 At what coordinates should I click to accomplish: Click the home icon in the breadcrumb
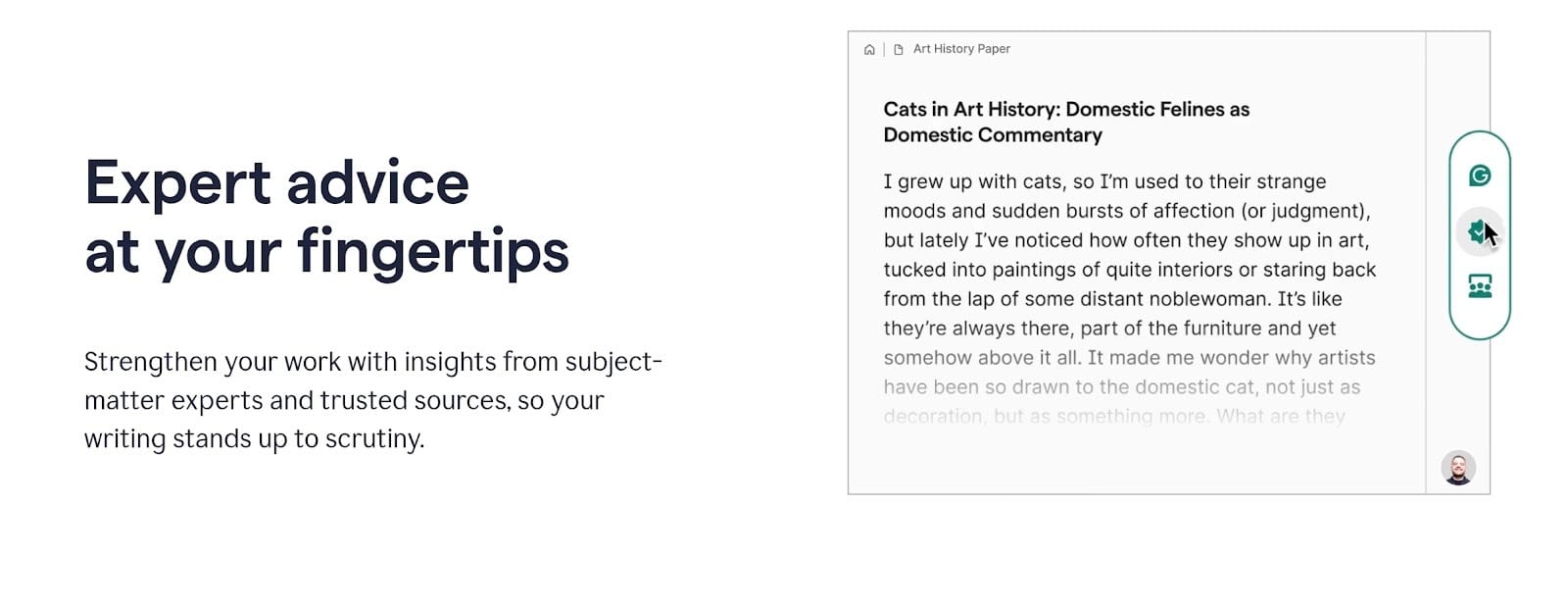(x=869, y=49)
